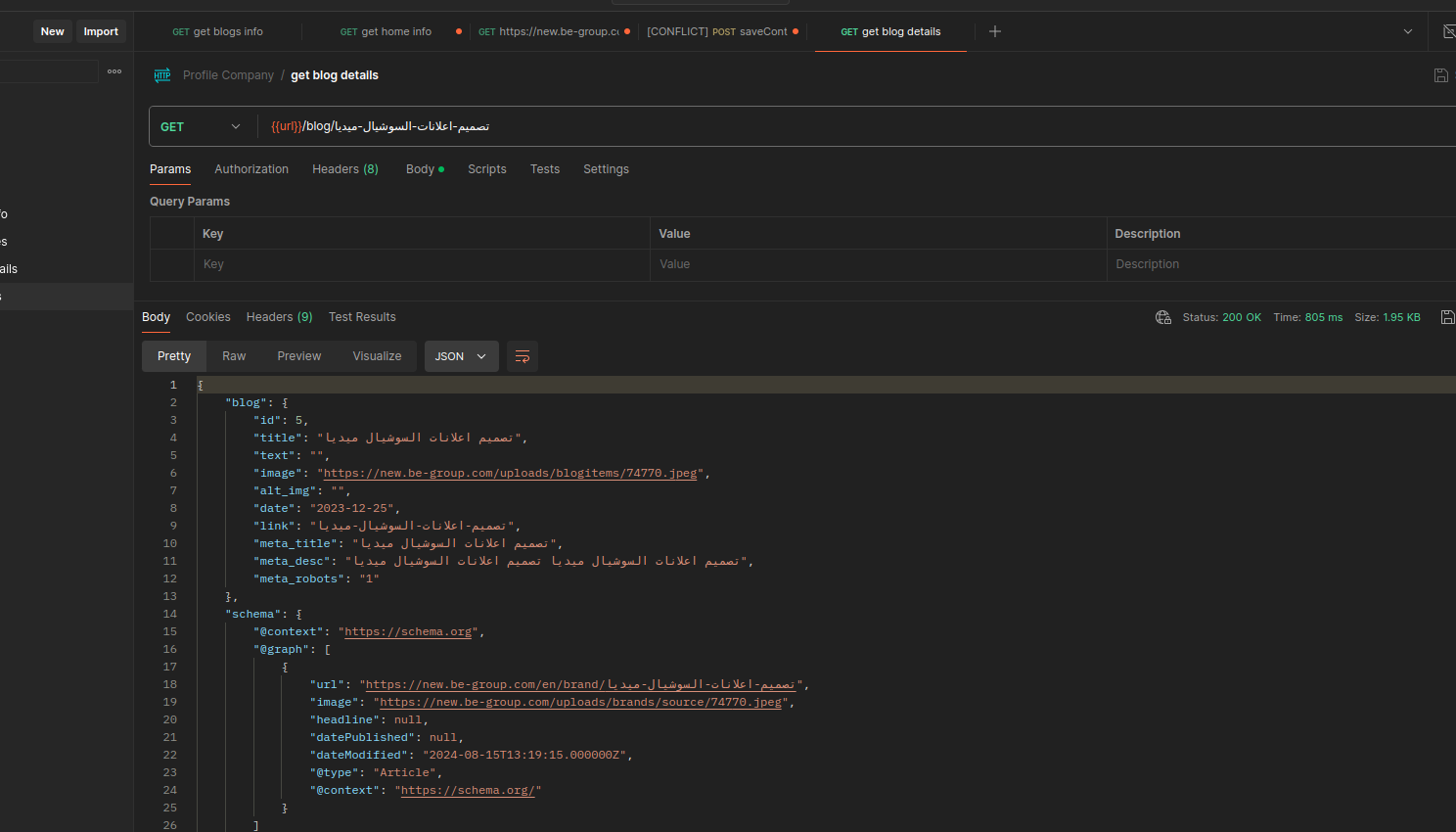Screen dimensions: 1456x832
Task: Select the Raw response view
Action: [x=234, y=356]
